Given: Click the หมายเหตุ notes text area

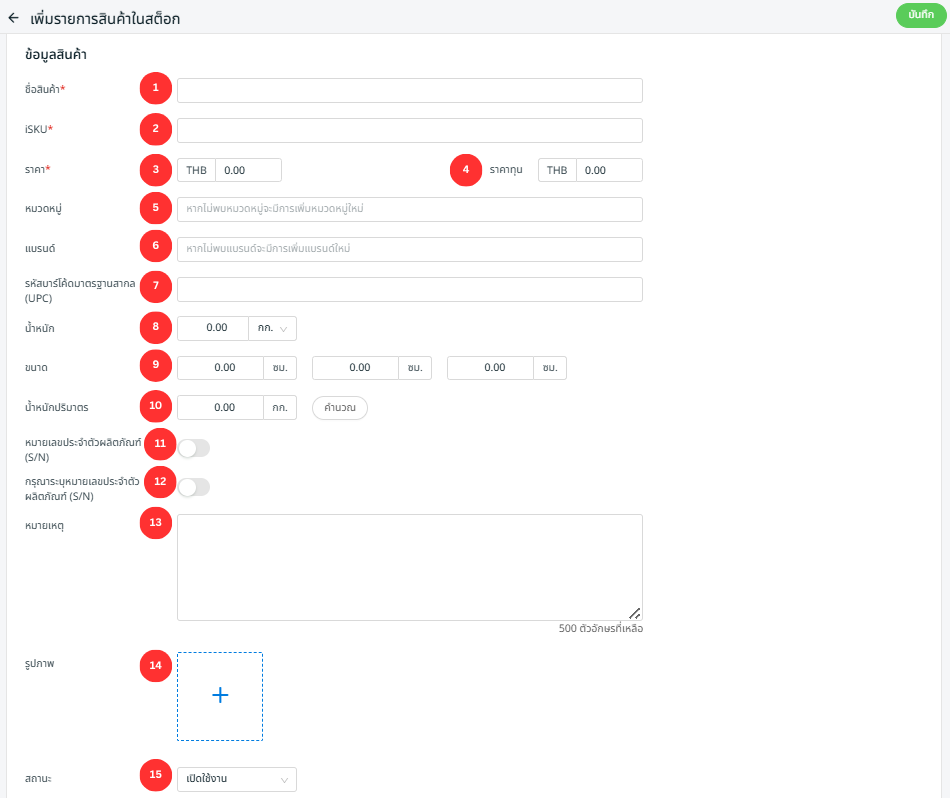Looking at the screenshot, I should [x=409, y=567].
